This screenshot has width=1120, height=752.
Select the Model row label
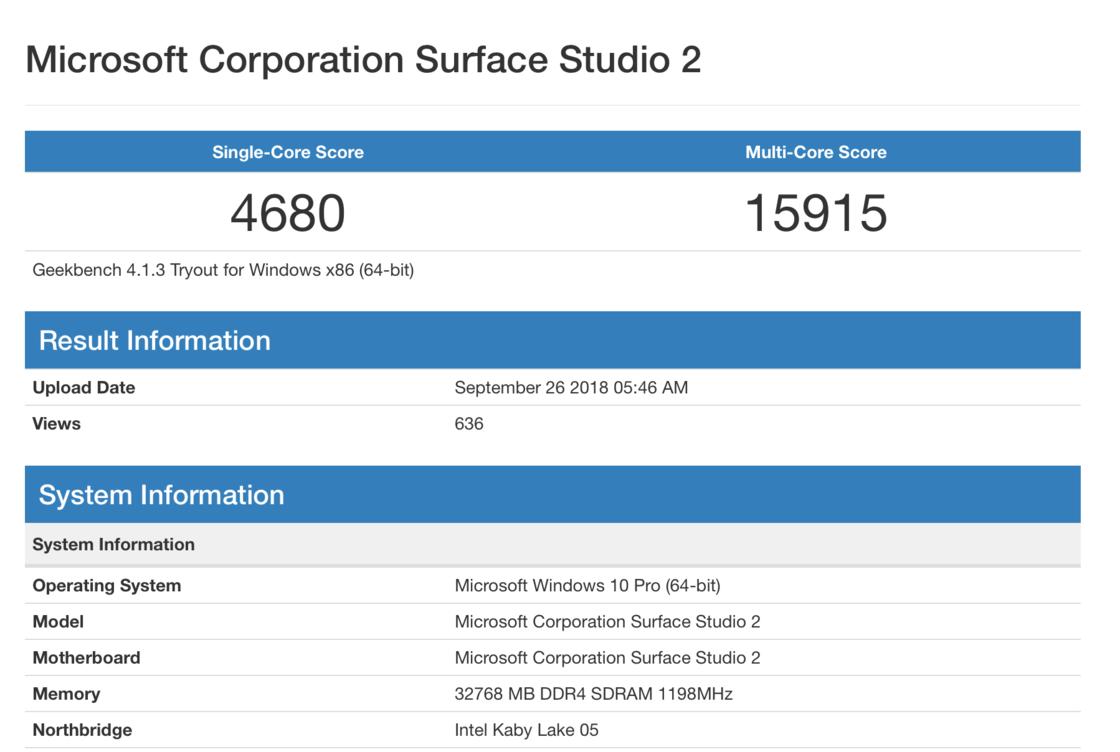tap(58, 621)
